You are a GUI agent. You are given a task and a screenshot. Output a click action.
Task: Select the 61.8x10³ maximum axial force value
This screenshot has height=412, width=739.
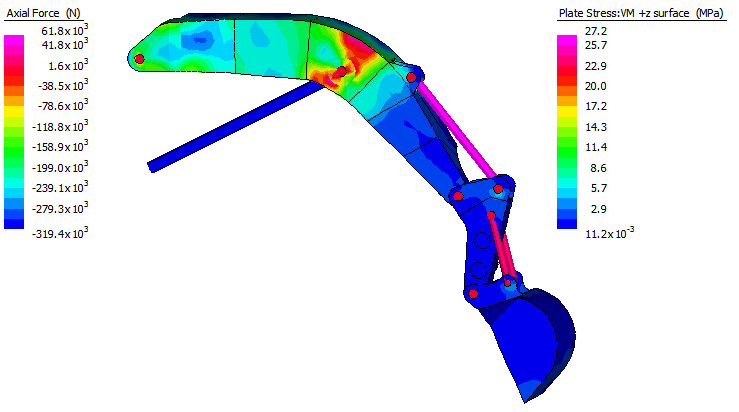[x=65, y=30]
